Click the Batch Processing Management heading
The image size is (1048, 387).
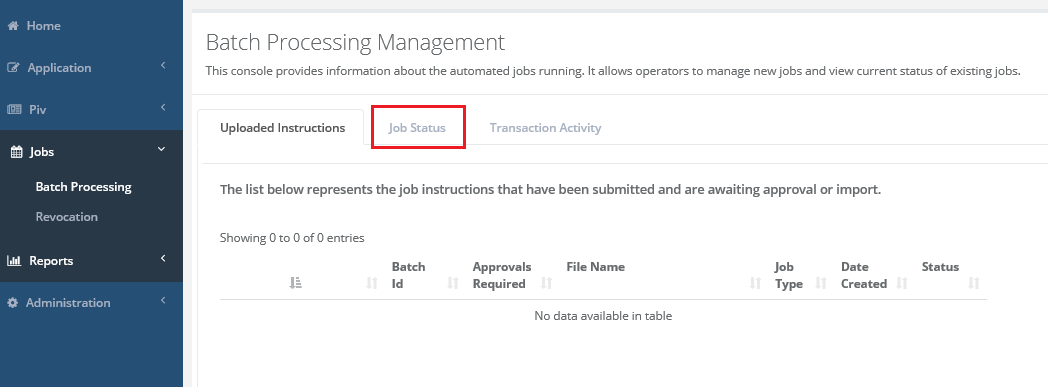click(355, 42)
